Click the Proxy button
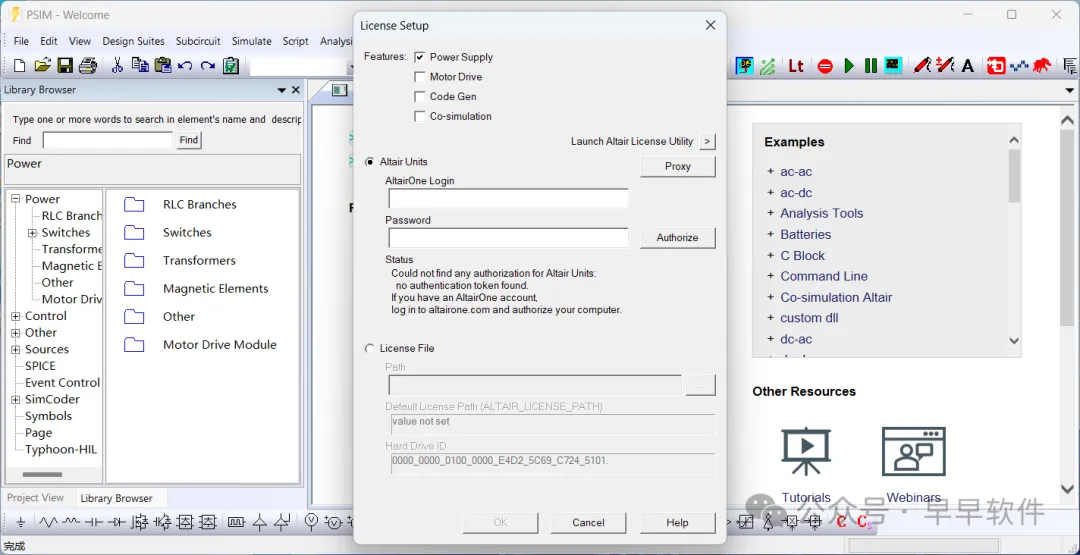1080x555 pixels. 678,167
